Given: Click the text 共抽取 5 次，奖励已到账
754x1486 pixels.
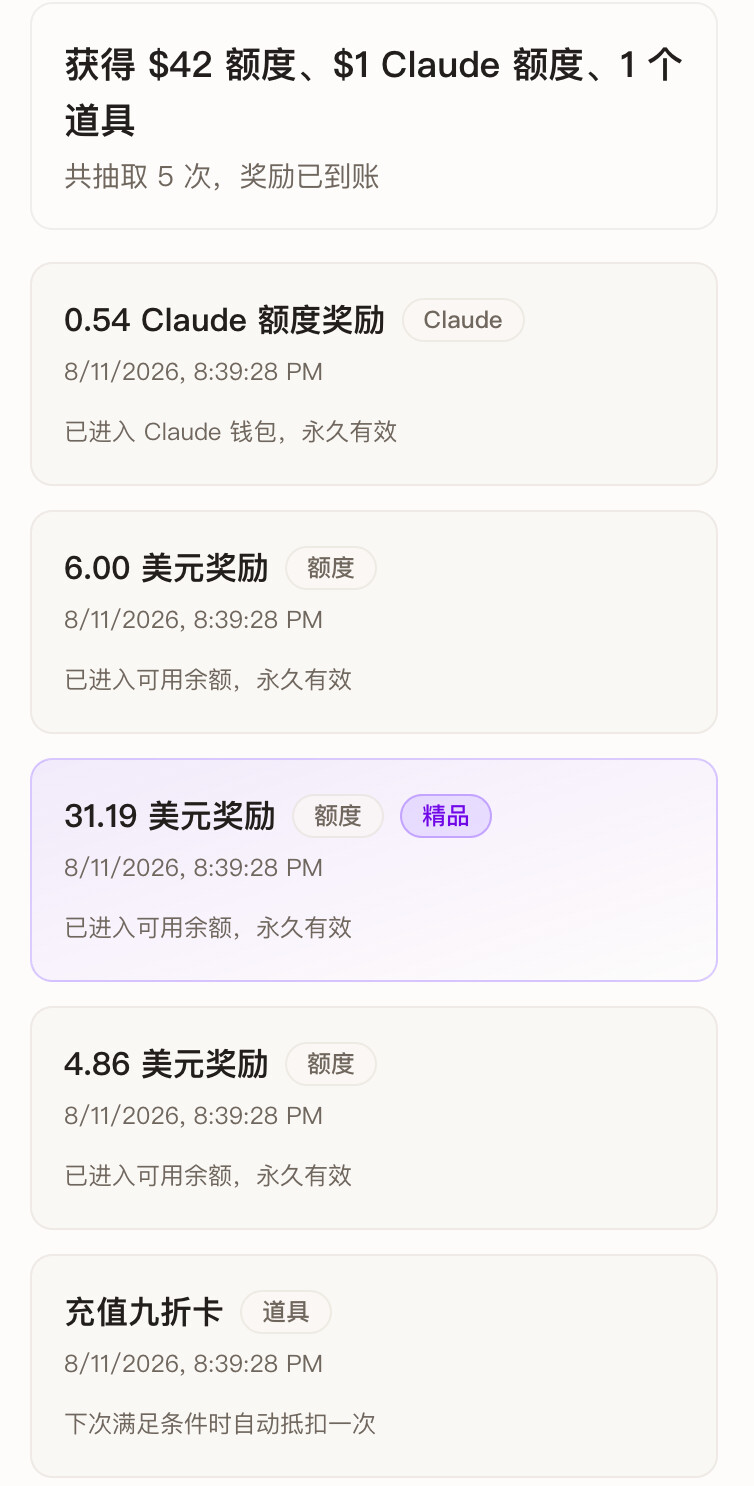Looking at the screenshot, I should point(222,177).
